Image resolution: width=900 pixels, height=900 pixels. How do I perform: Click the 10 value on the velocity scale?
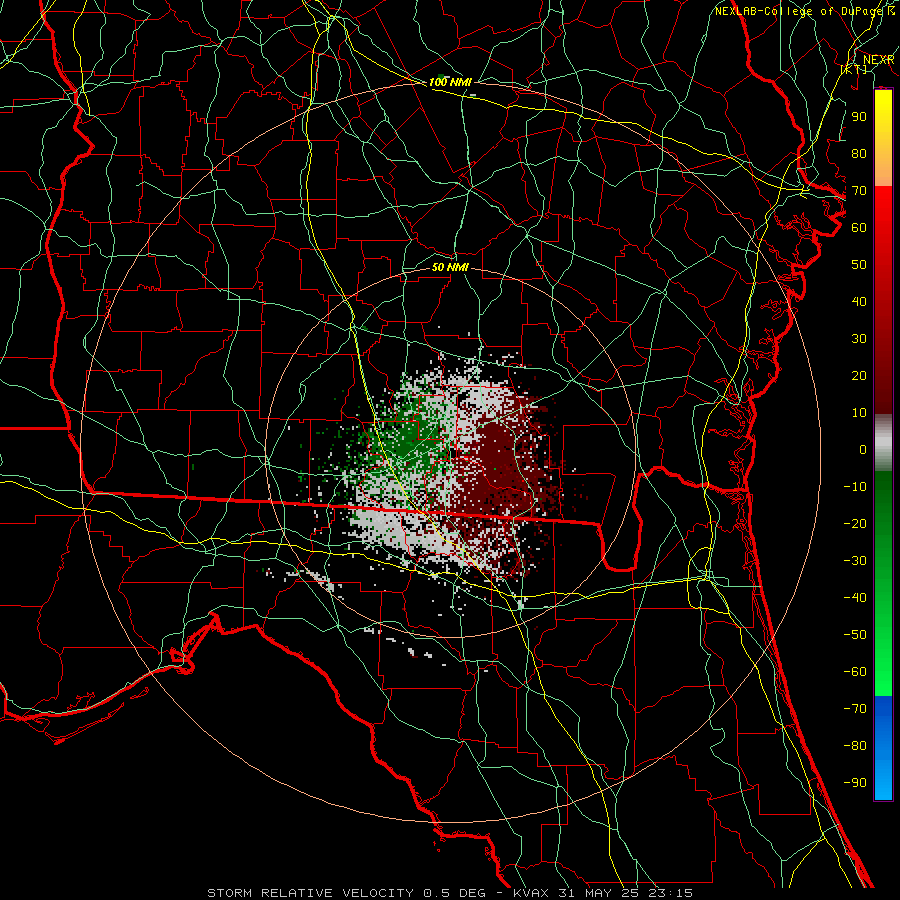(x=859, y=413)
